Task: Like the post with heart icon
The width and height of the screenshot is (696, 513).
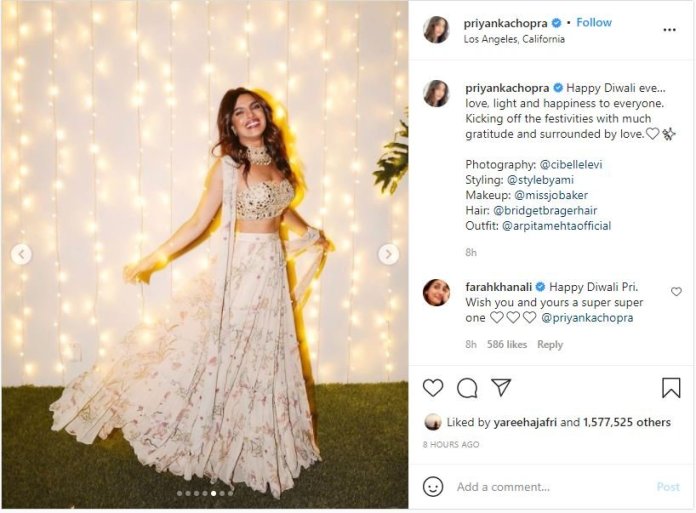Action: coord(433,387)
